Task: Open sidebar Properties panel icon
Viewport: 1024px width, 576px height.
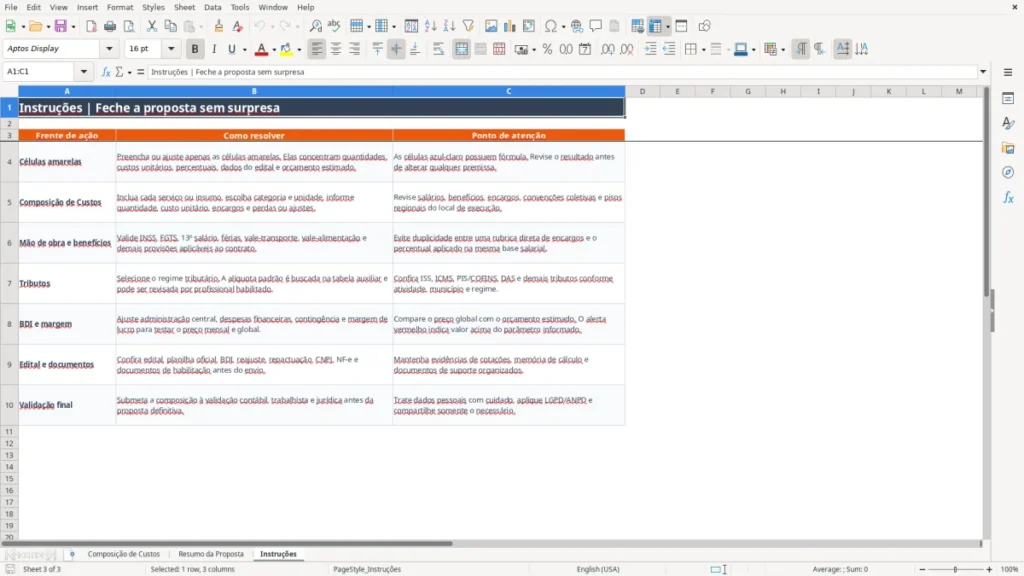Action: (1008, 98)
